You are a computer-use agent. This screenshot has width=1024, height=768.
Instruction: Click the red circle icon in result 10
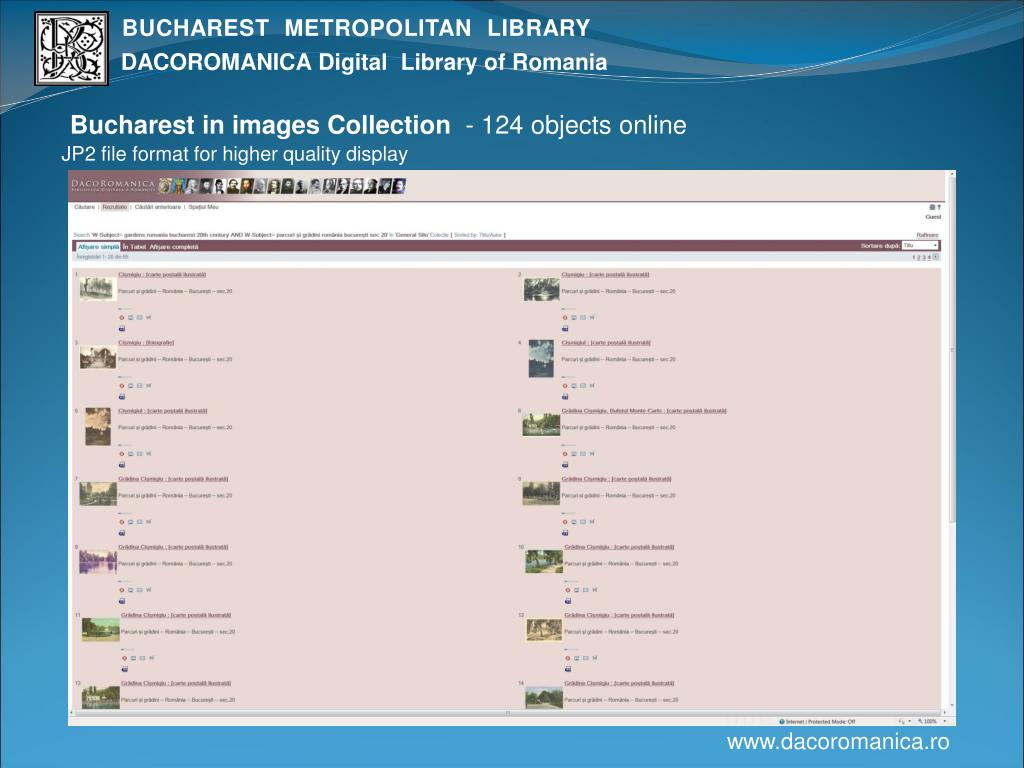click(x=568, y=590)
